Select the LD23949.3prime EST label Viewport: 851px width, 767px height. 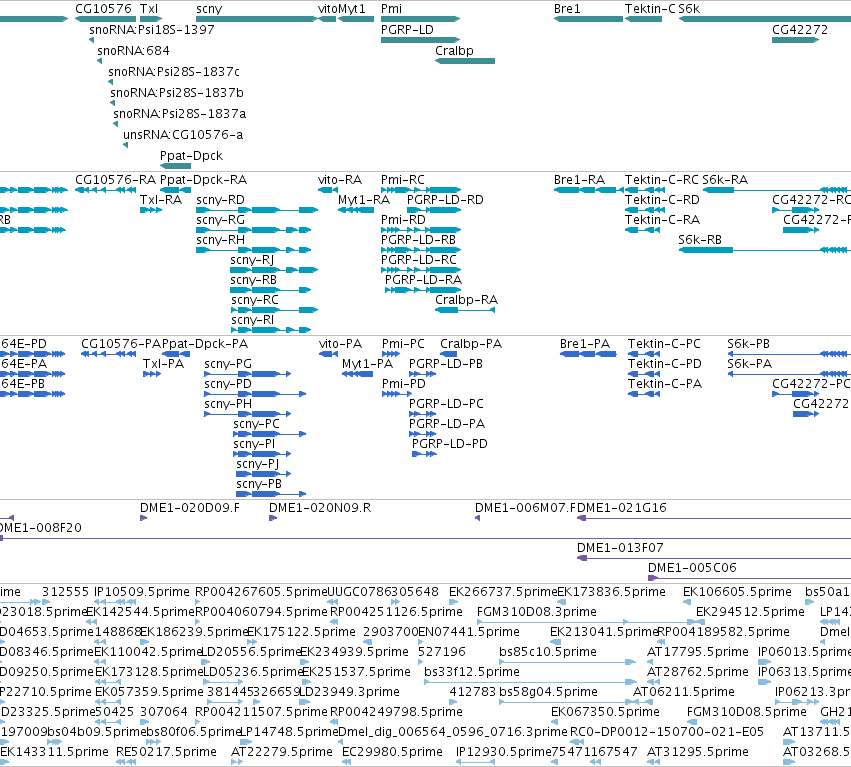pos(350,692)
